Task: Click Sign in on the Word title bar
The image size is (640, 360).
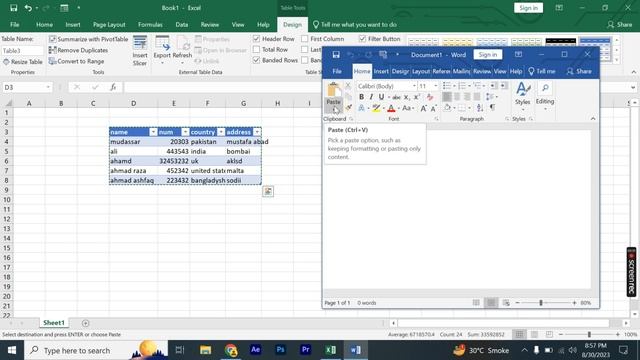Action: (488, 55)
